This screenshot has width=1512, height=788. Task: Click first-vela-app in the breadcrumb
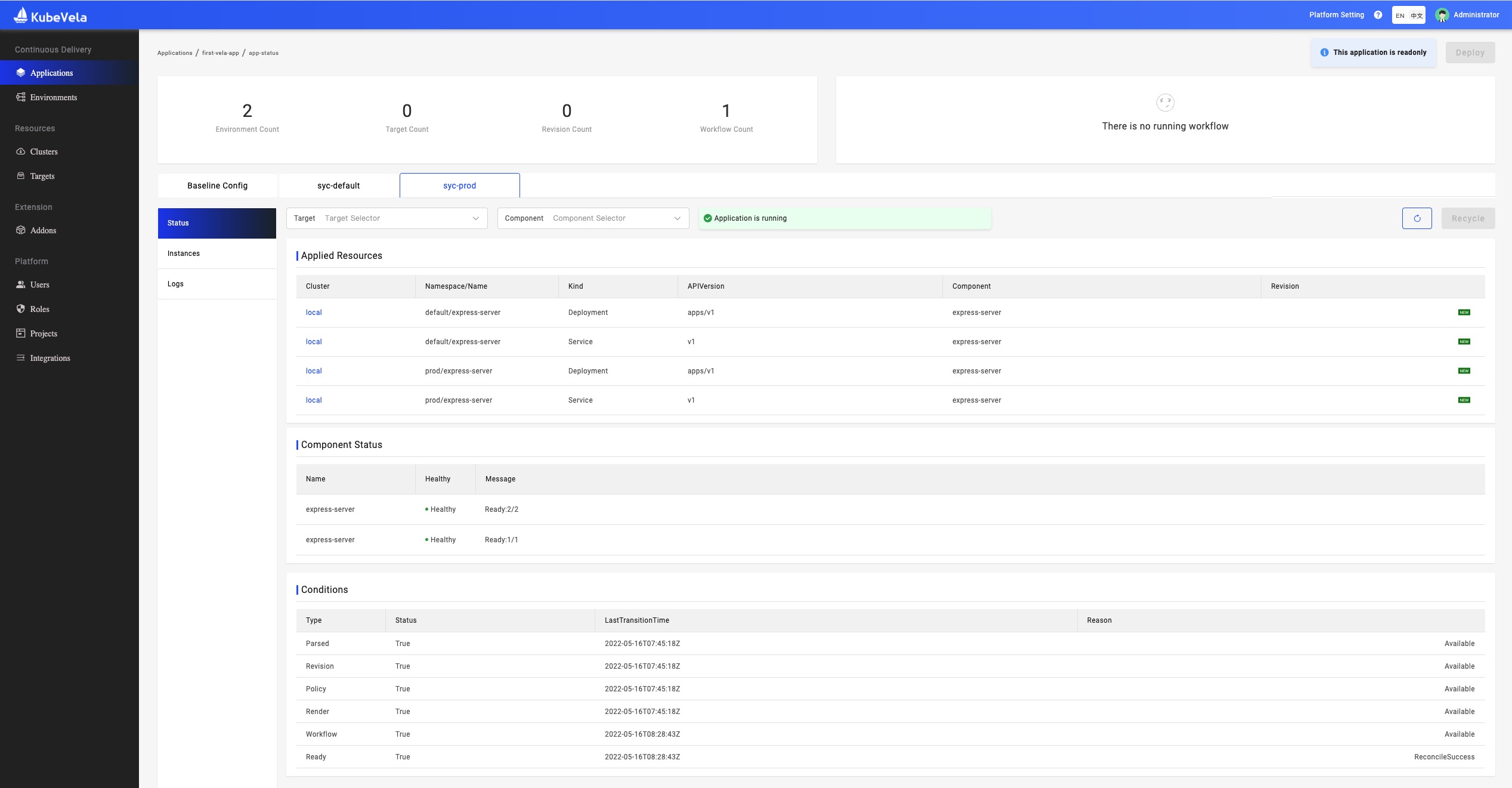220,53
